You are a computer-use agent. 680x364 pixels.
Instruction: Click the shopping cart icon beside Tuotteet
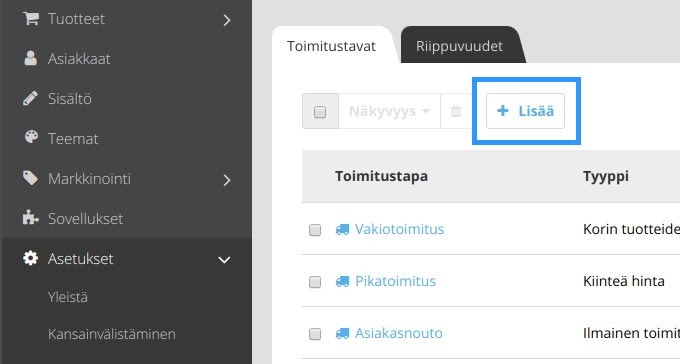pyautogui.click(x=31, y=19)
